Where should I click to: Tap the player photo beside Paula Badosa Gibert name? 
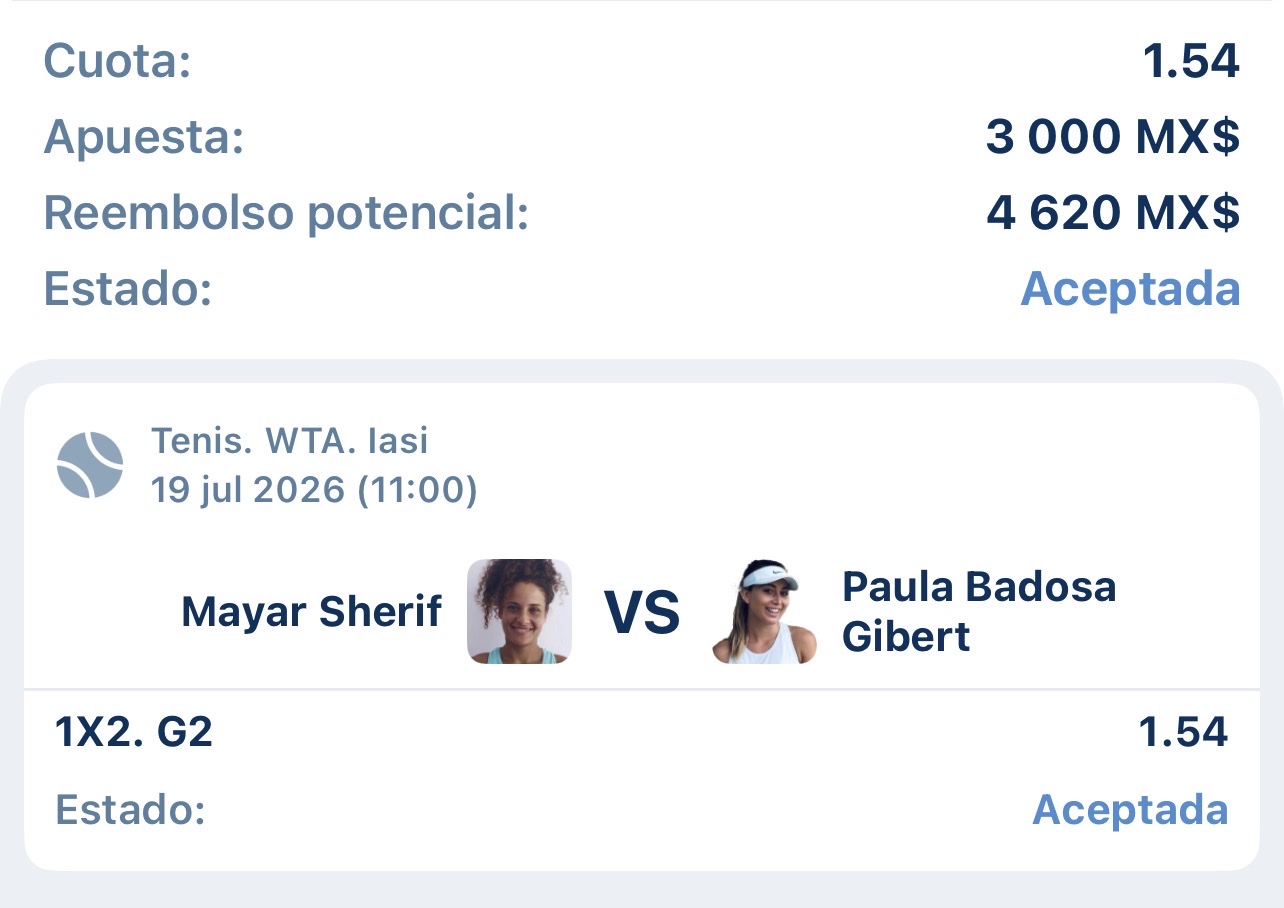point(764,611)
